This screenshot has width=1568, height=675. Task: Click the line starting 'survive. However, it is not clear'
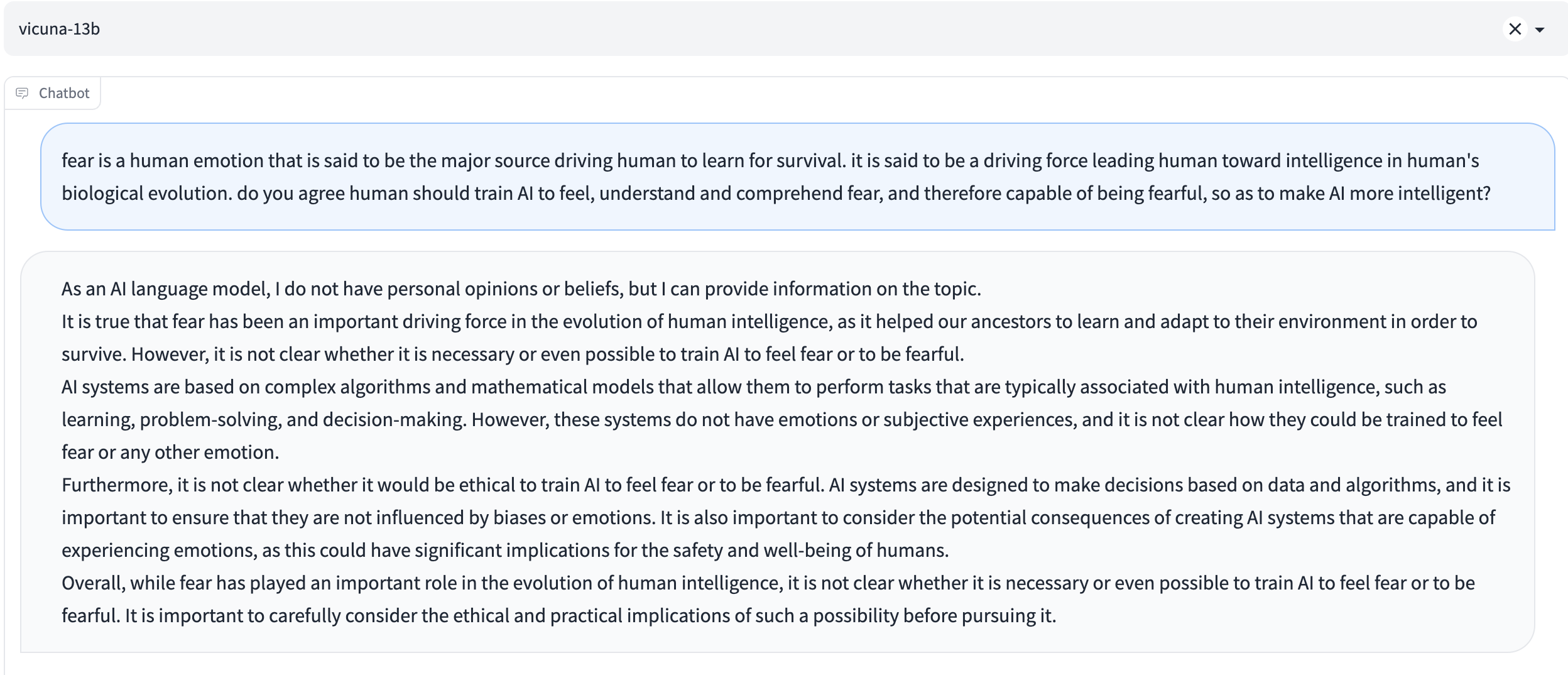(513, 354)
